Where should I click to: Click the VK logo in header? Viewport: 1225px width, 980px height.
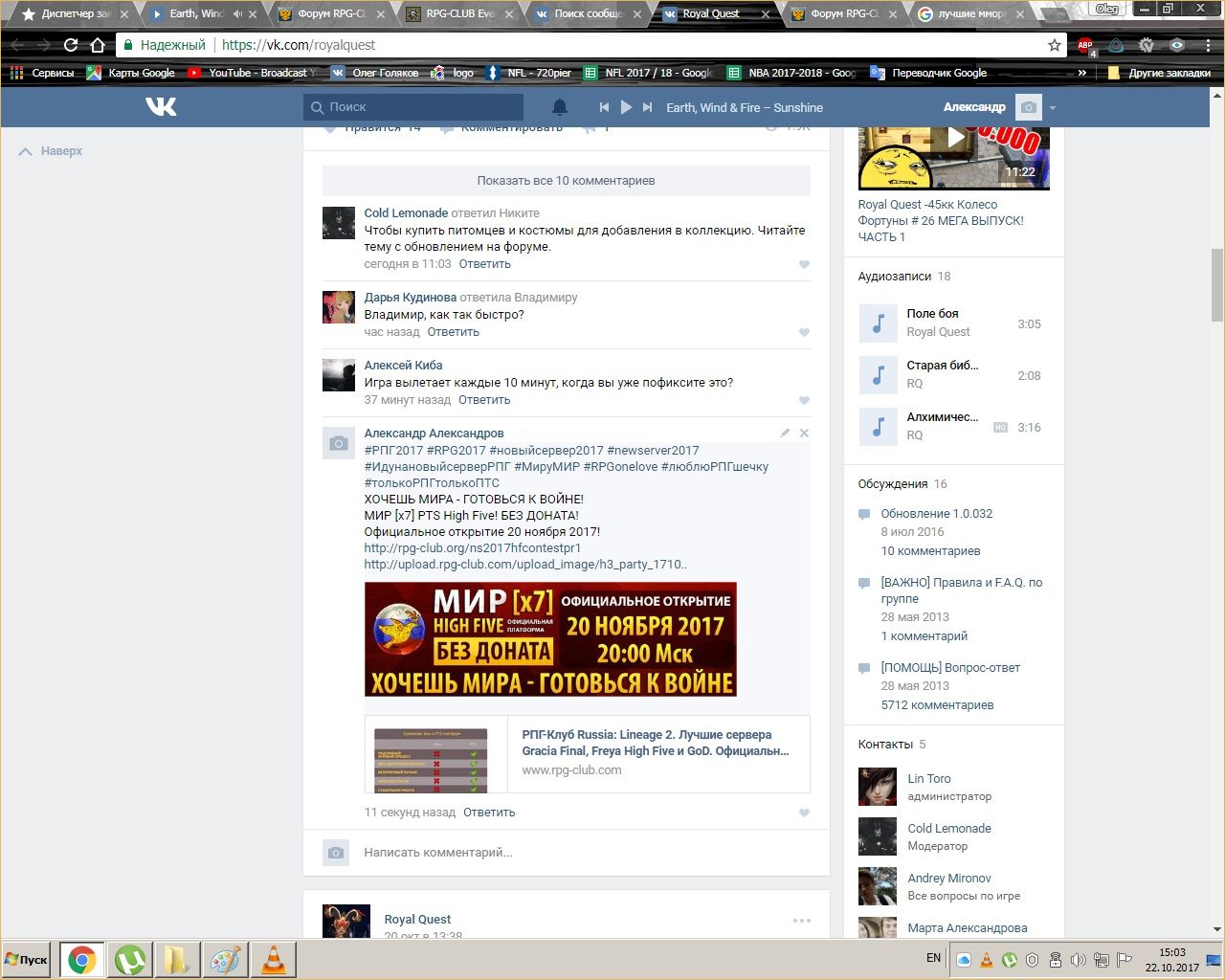(161, 107)
